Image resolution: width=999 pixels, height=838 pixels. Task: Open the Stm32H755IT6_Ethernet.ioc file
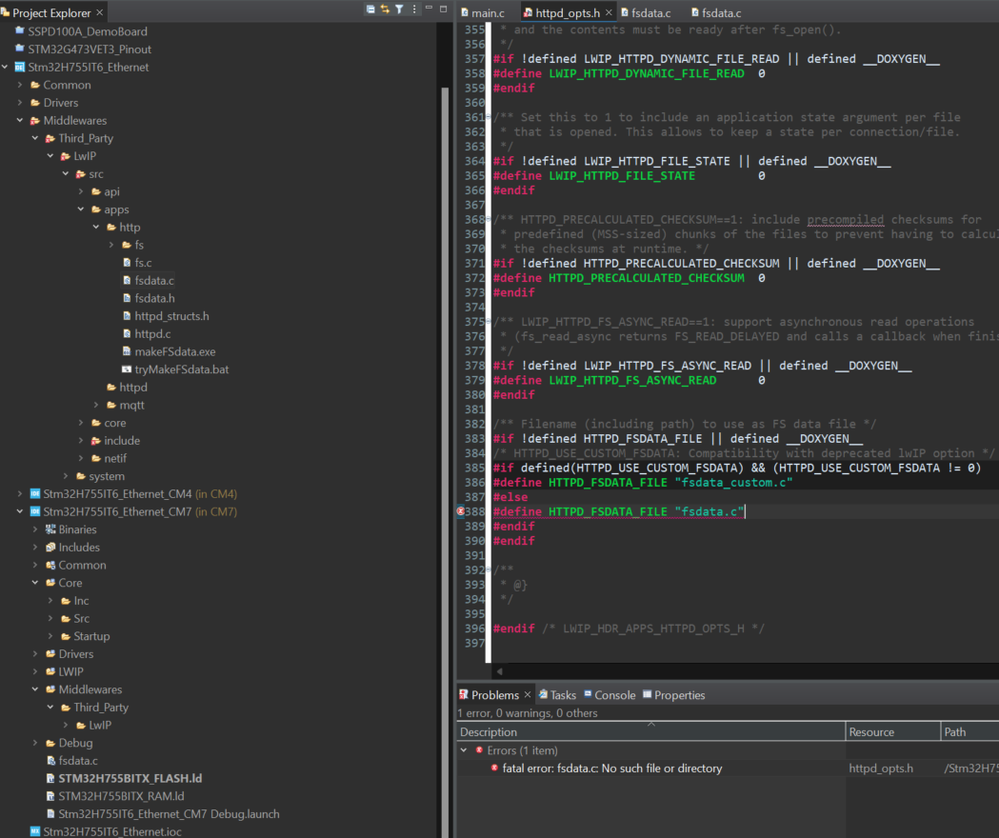click(x=110, y=831)
